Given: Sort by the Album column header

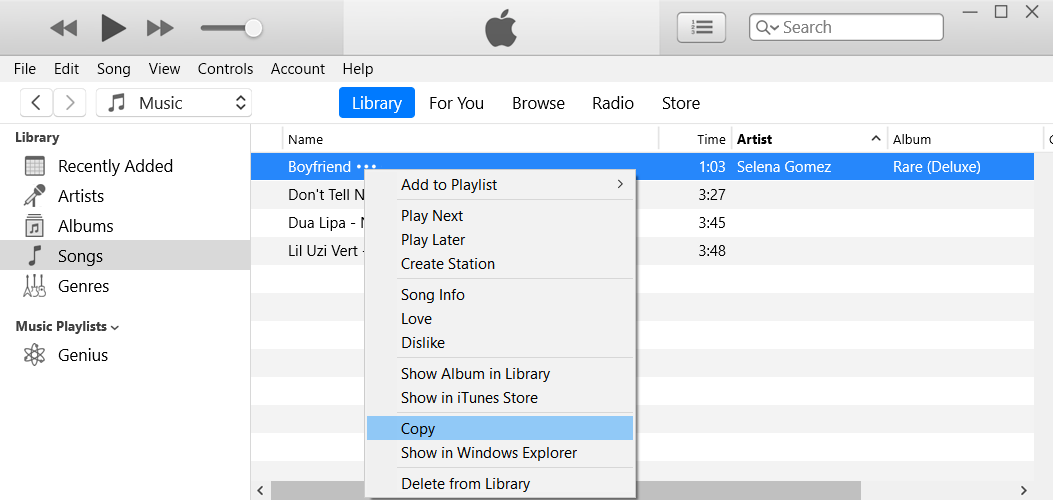Looking at the screenshot, I should [x=965, y=139].
